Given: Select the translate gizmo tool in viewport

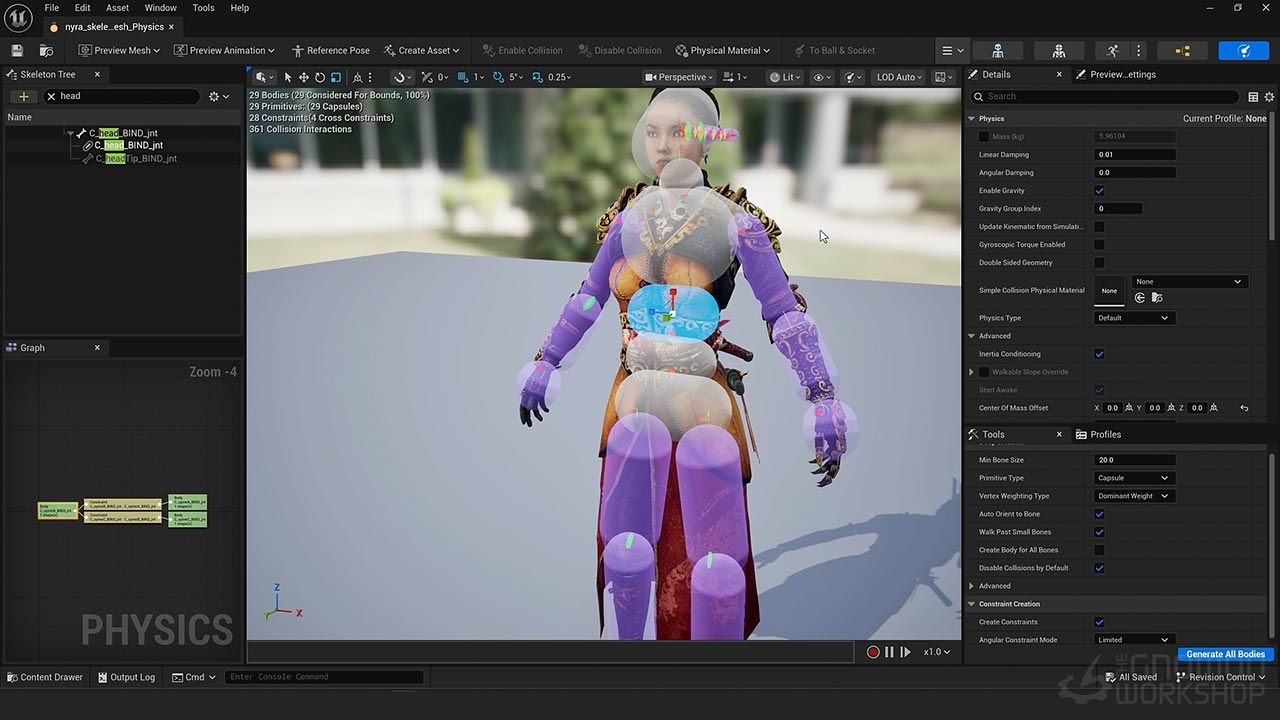Looking at the screenshot, I should tap(304, 77).
